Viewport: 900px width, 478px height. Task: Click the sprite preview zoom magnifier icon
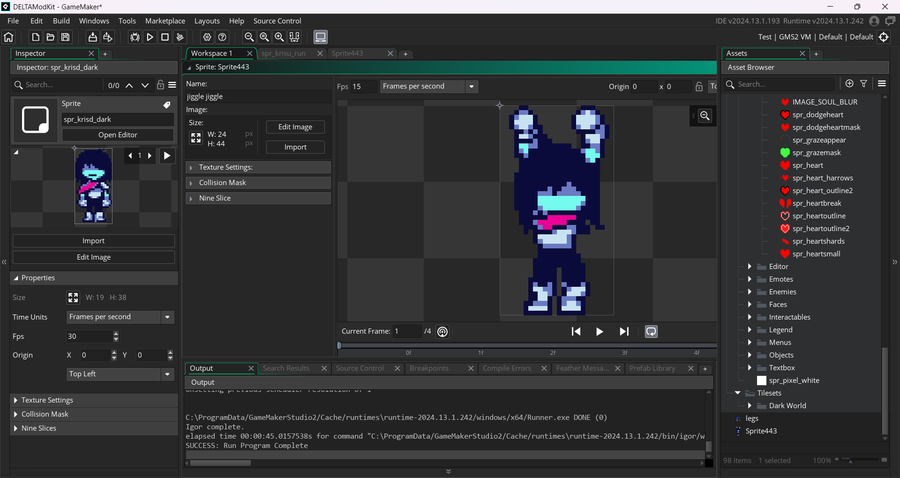pyautogui.click(x=705, y=116)
